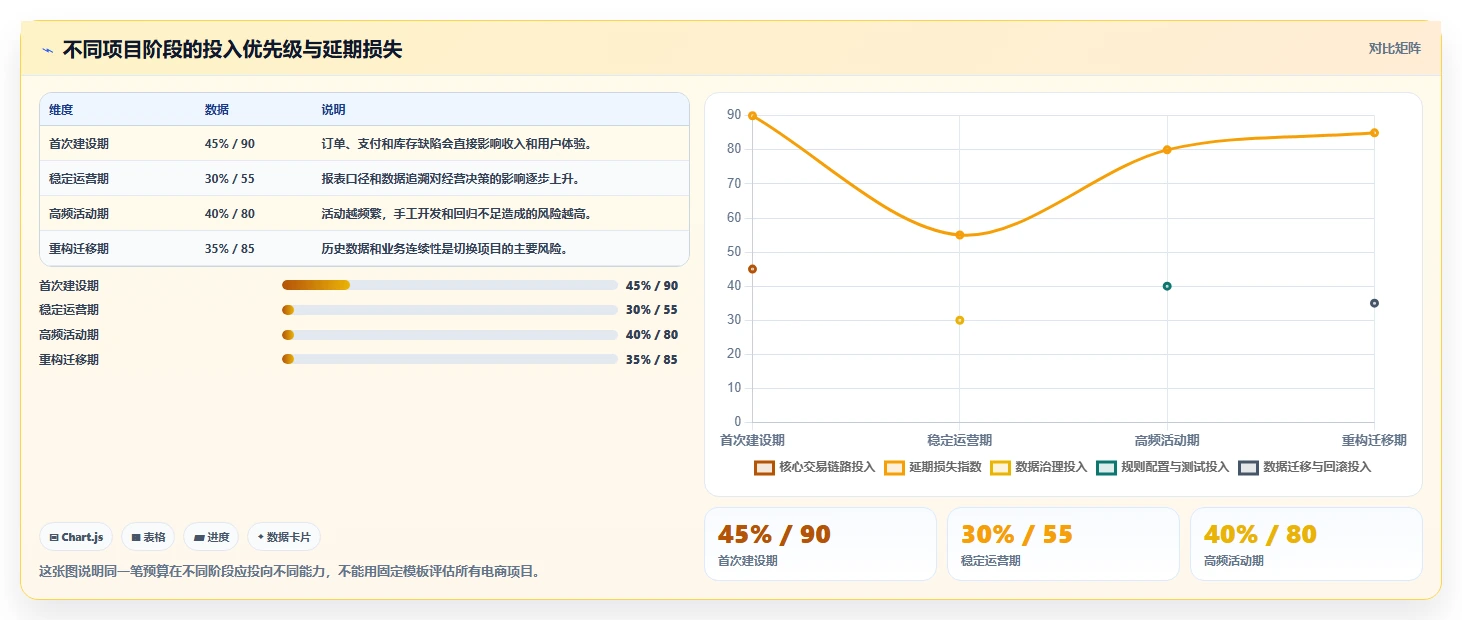
Task: Click the 重构迁移期 progress bar
Action: (x=450, y=360)
